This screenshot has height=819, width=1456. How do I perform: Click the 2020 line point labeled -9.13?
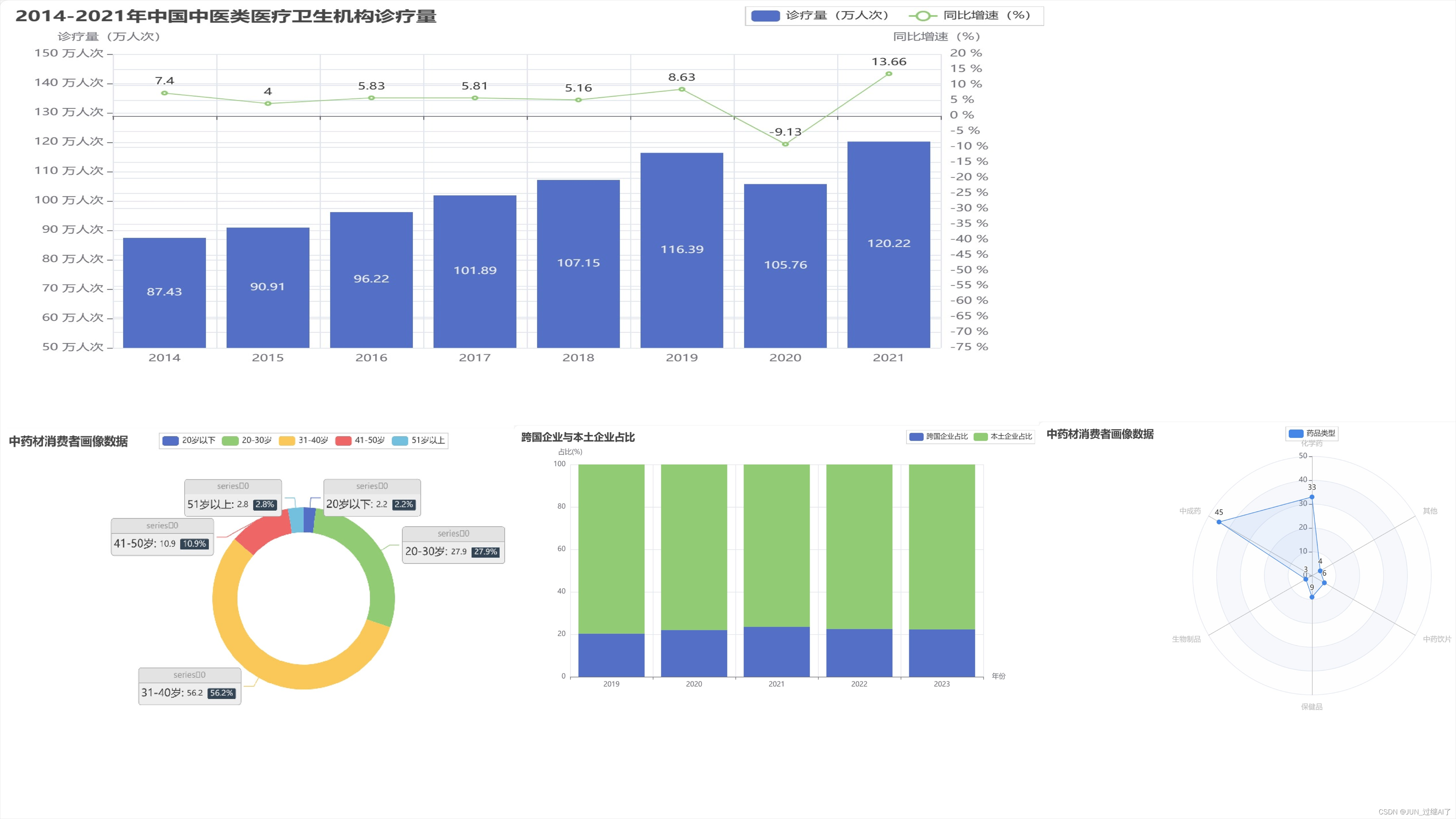[785, 144]
